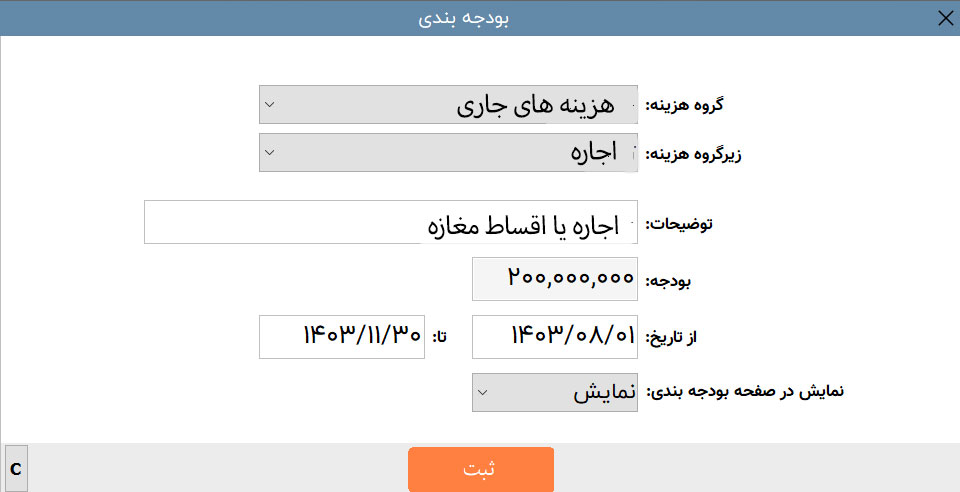Click inside the توضیحات description text field
Image resolution: width=960 pixels, height=492 pixels.
coord(391,222)
